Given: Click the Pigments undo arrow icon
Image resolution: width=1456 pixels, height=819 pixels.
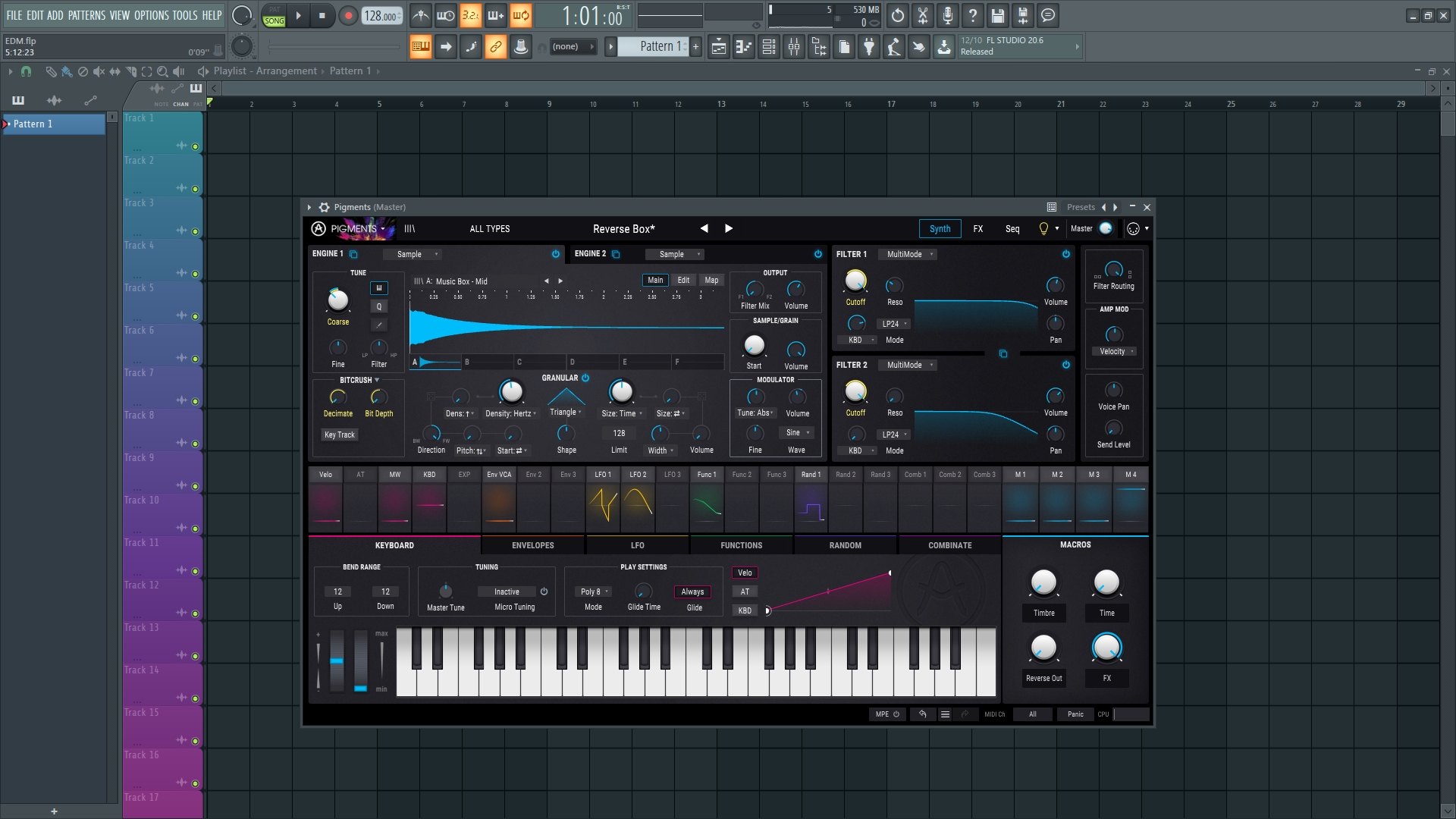Looking at the screenshot, I should 923,714.
